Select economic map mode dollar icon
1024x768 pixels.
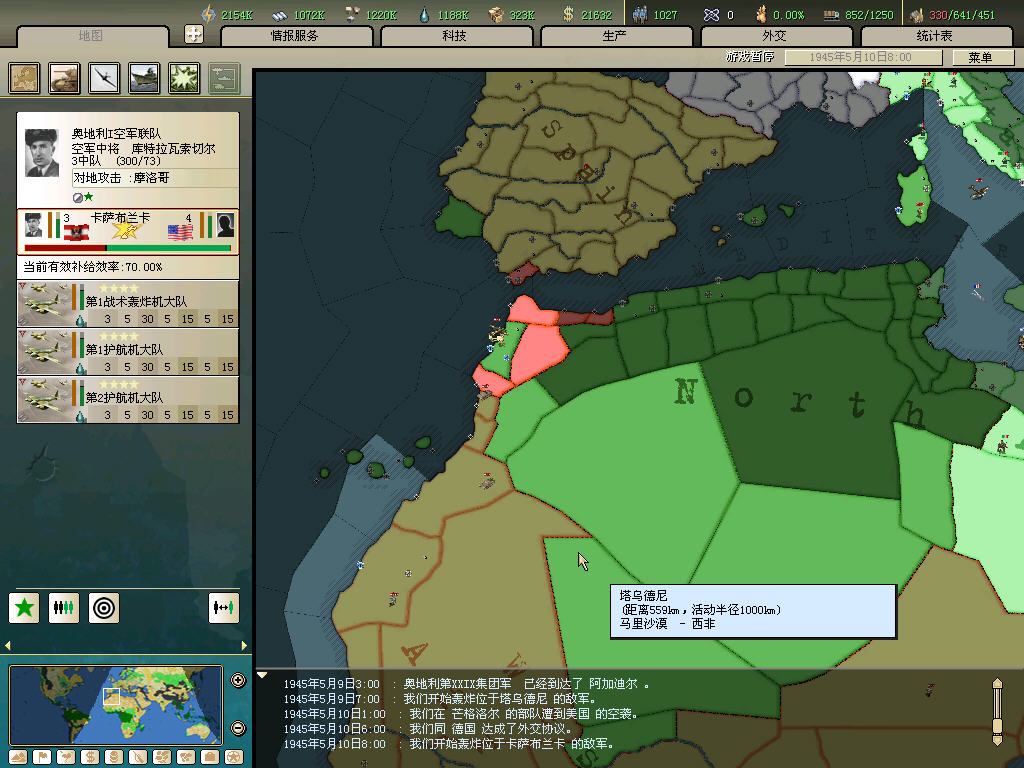click(x=90, y=757)
